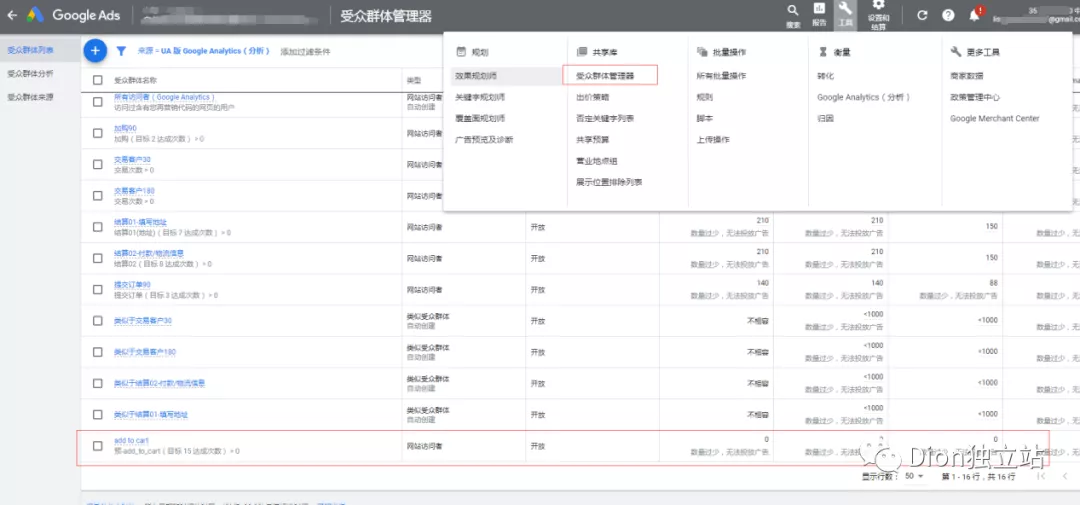Click the refresh icon in the header
The width and height of the screenshot is (1080, 505).
point(922,15)
